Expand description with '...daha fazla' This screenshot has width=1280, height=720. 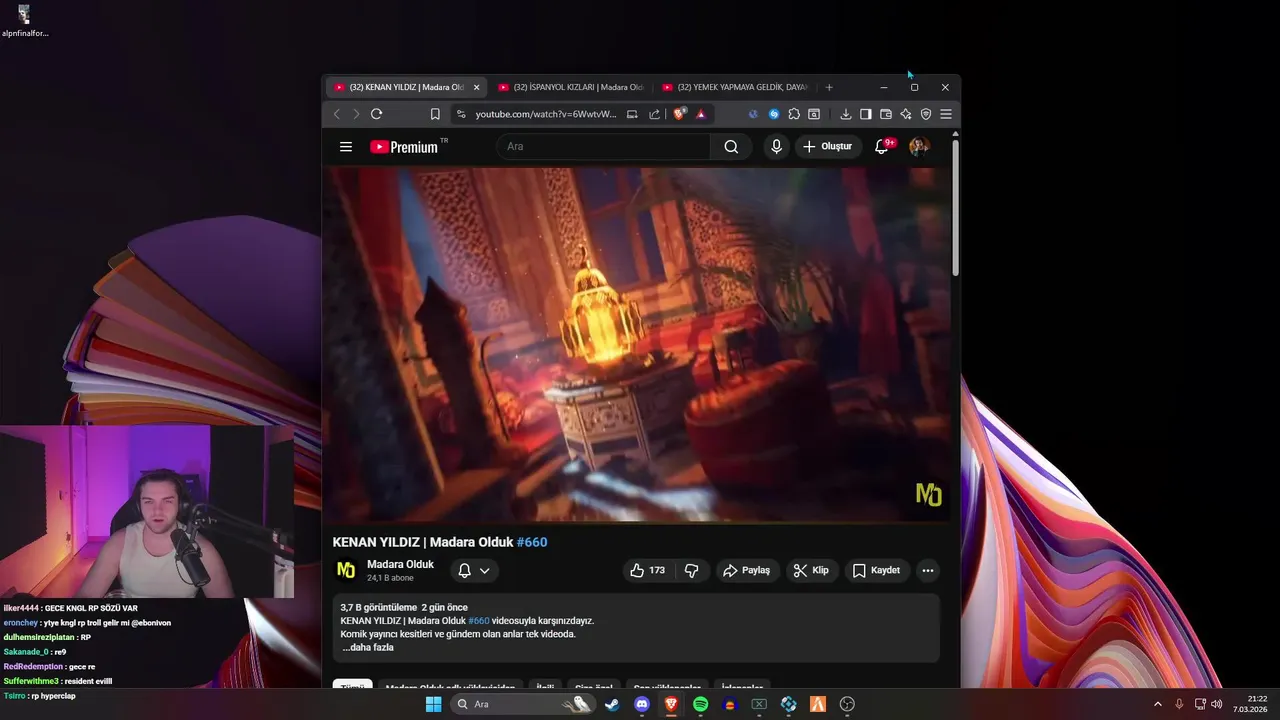[368, 647]
